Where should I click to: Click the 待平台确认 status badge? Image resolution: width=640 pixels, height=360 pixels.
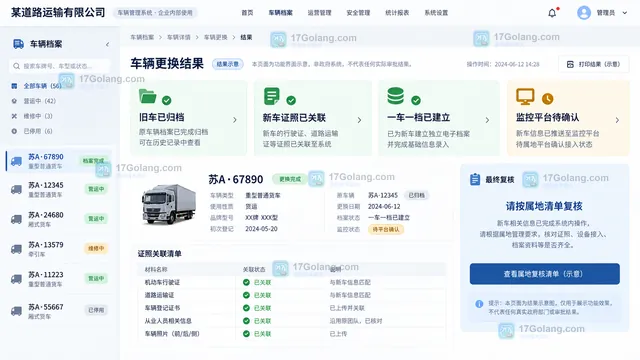point(386,229)
